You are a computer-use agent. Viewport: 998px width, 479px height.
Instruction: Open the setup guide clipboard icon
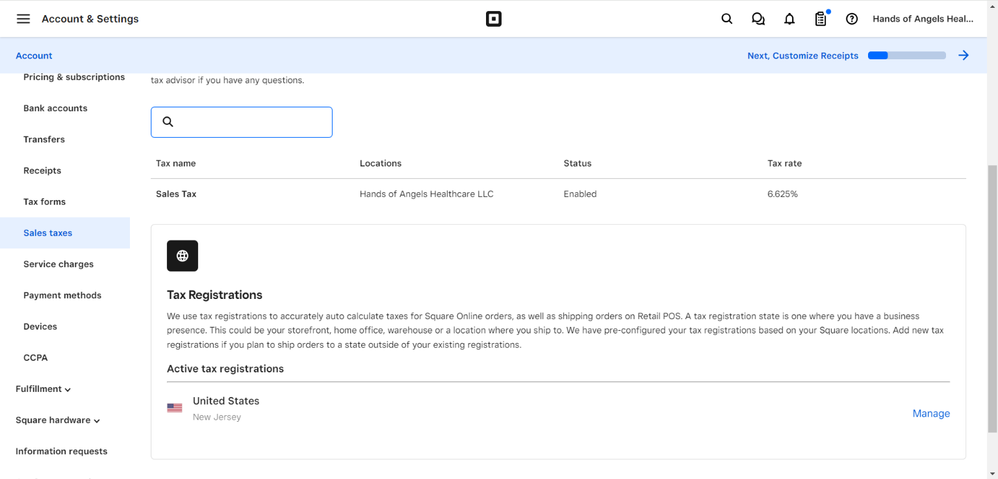coord(820,19)
